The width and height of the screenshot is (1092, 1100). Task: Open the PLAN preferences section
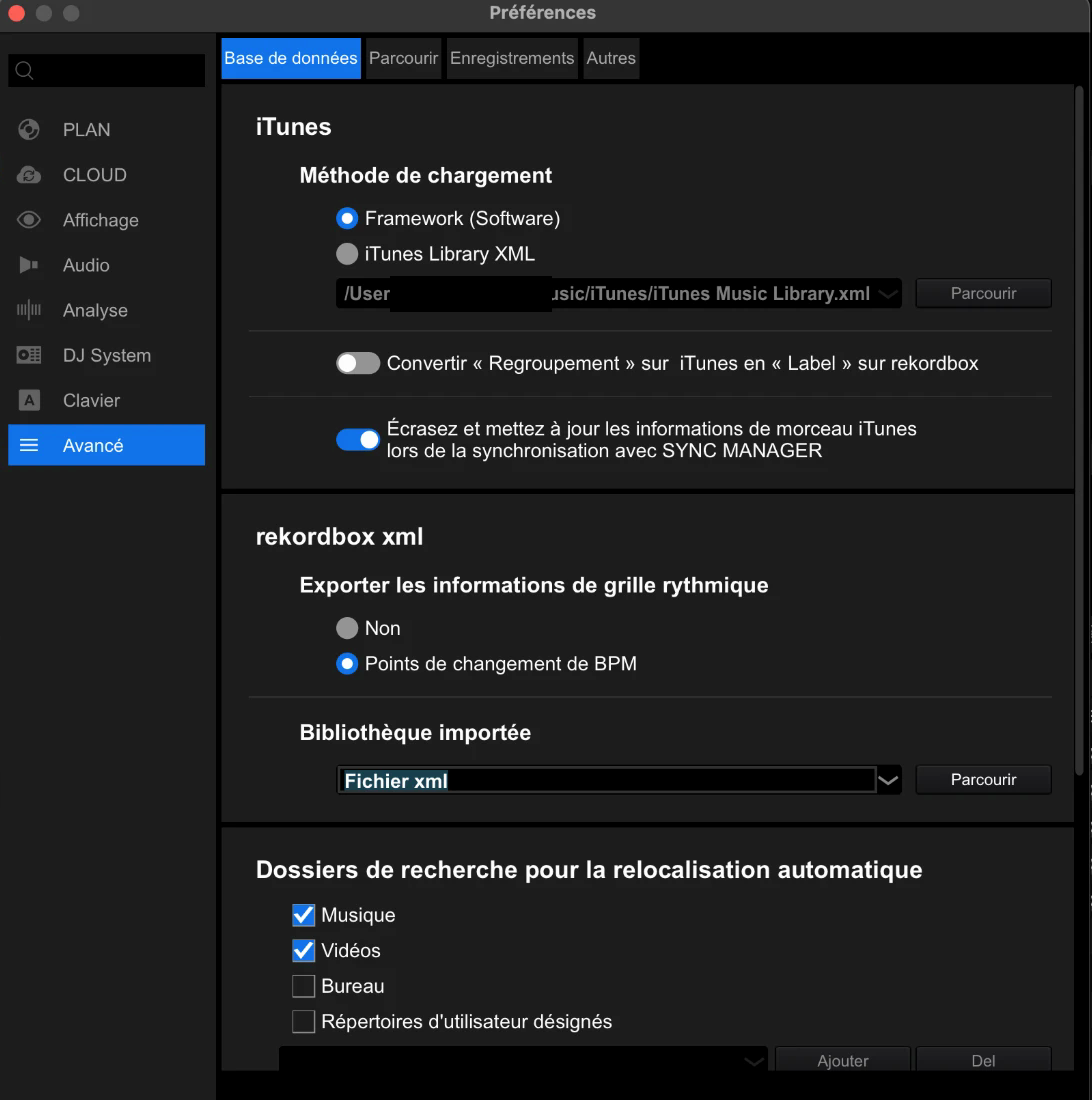pos(107,130)
